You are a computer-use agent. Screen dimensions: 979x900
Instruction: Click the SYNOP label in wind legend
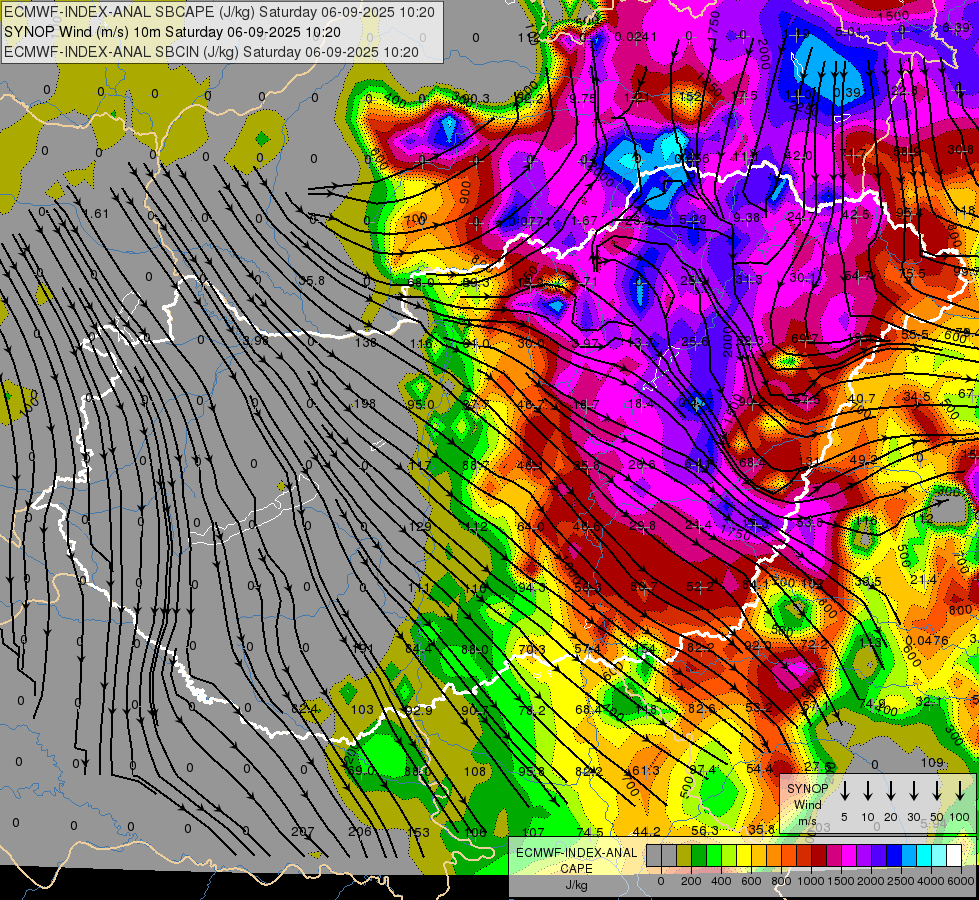point(807,789)
